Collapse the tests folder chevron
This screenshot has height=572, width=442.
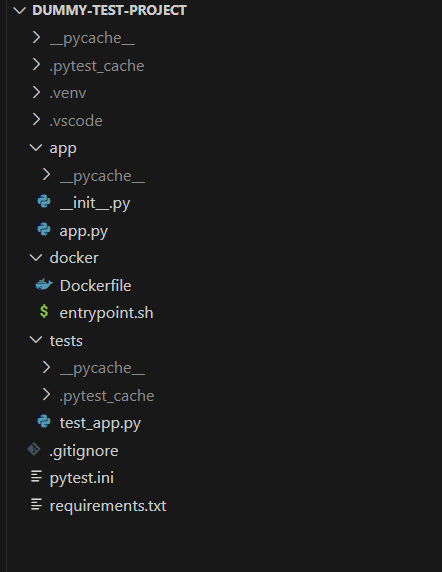pos(36,340)
